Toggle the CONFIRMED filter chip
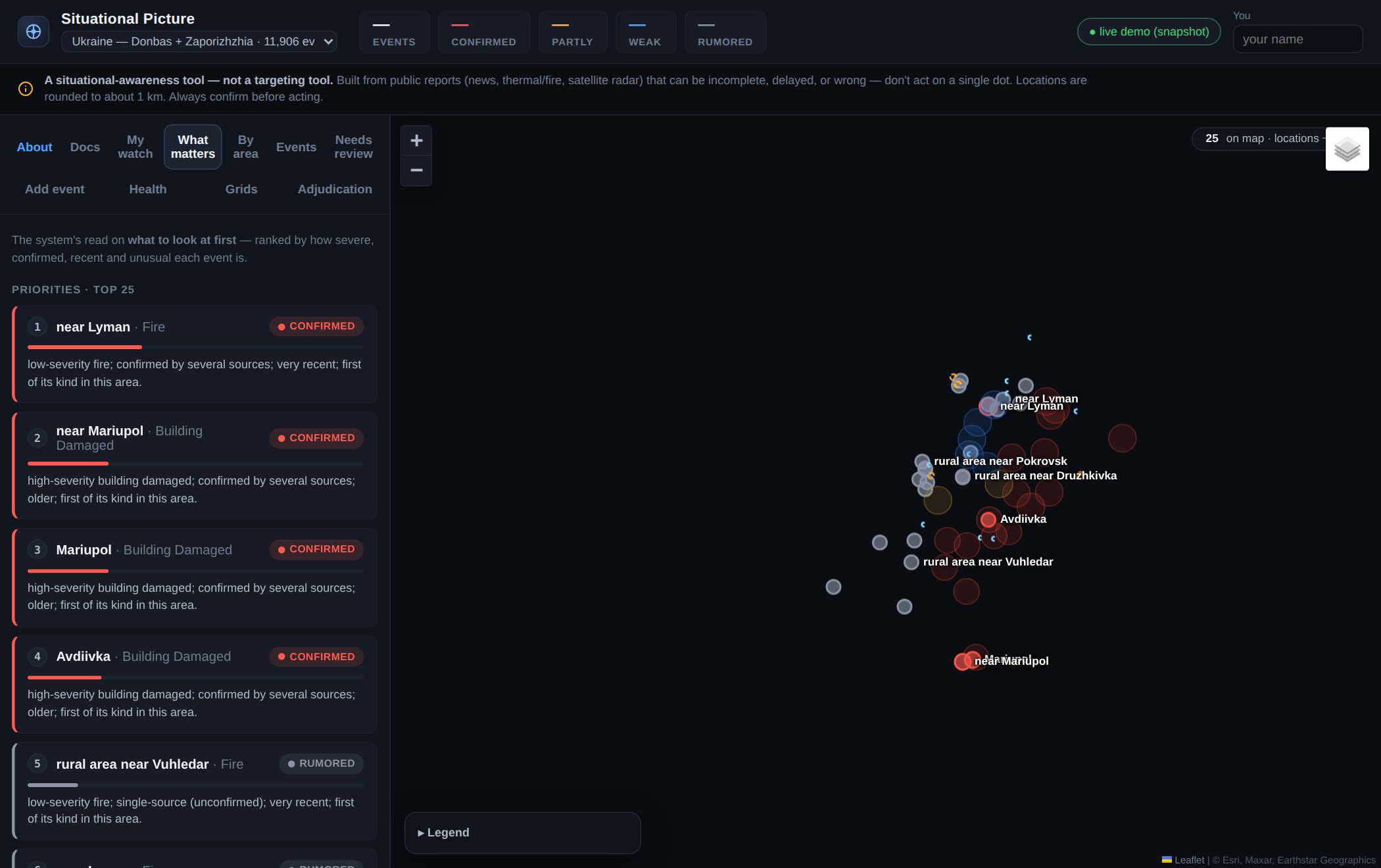This screenshot has height=868, width=1381. tap(484, 32)
